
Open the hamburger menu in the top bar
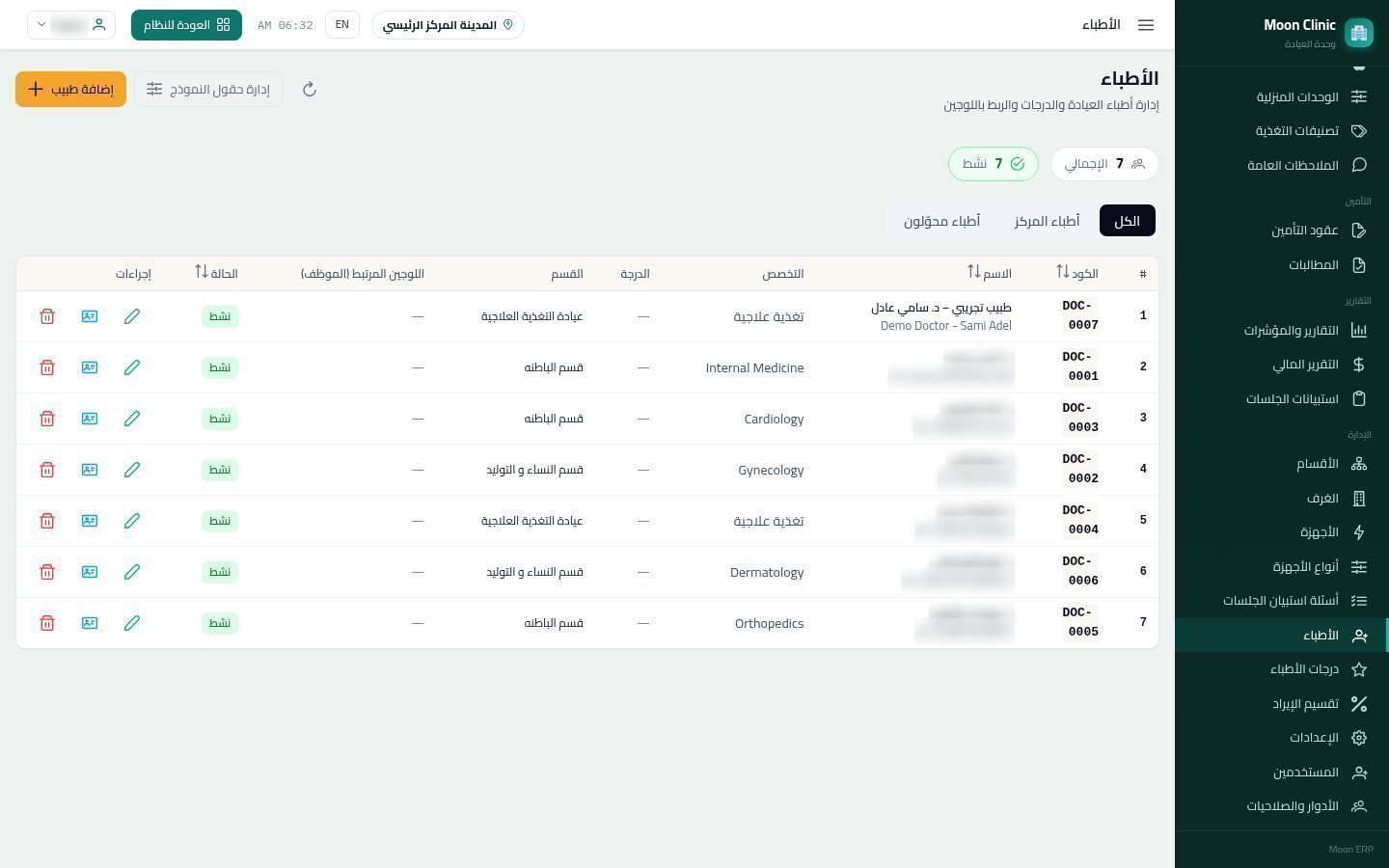tap(1146, 25)
